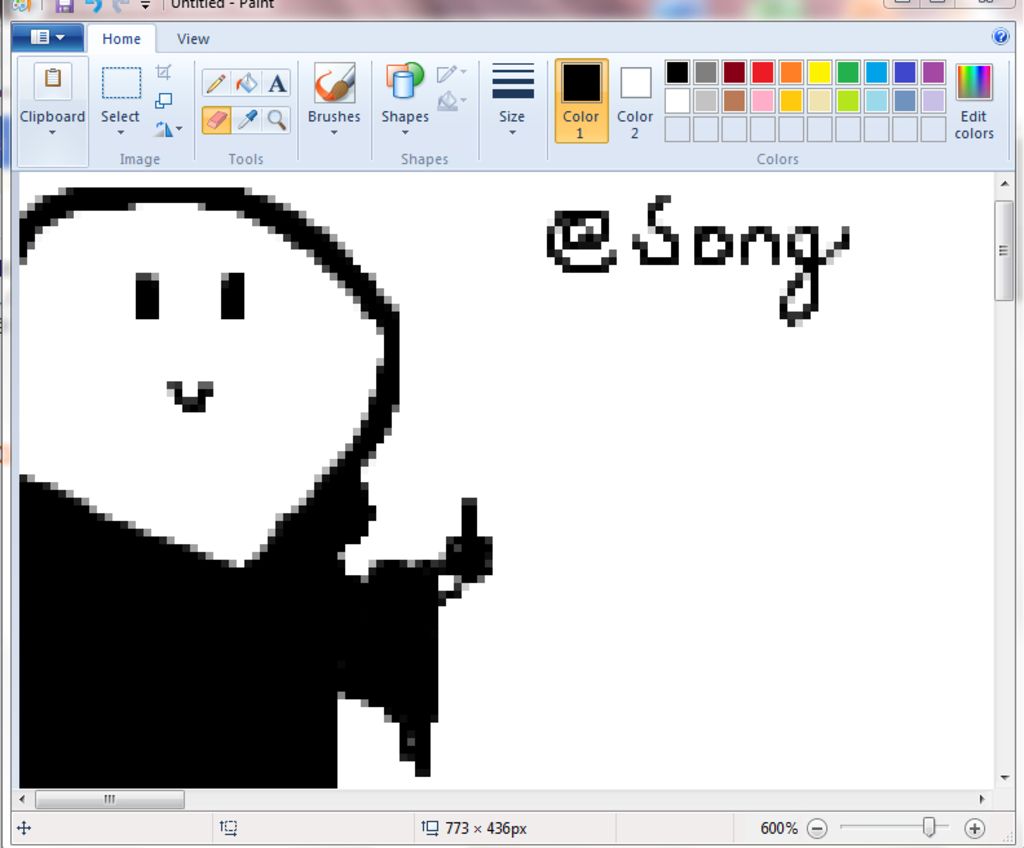Pick the red color swatch
The height and width of the screenshot is (848, 1024).
coord(763,72)
